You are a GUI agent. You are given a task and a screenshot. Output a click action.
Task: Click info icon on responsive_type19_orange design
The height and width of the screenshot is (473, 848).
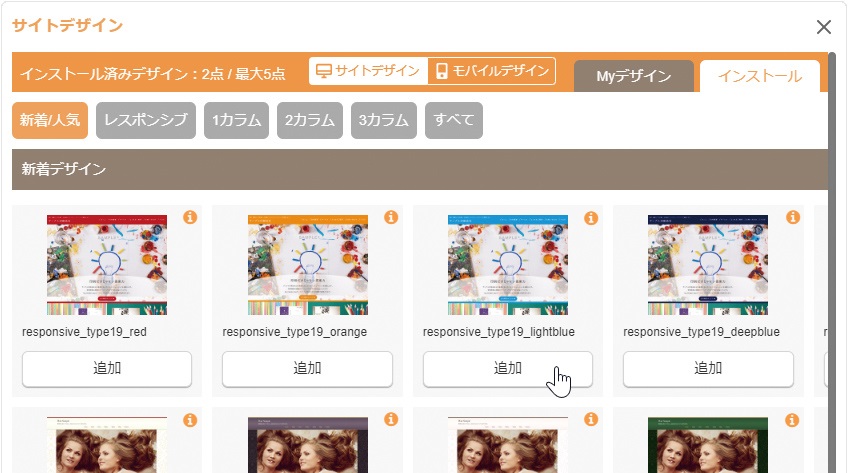pos(391,217)
